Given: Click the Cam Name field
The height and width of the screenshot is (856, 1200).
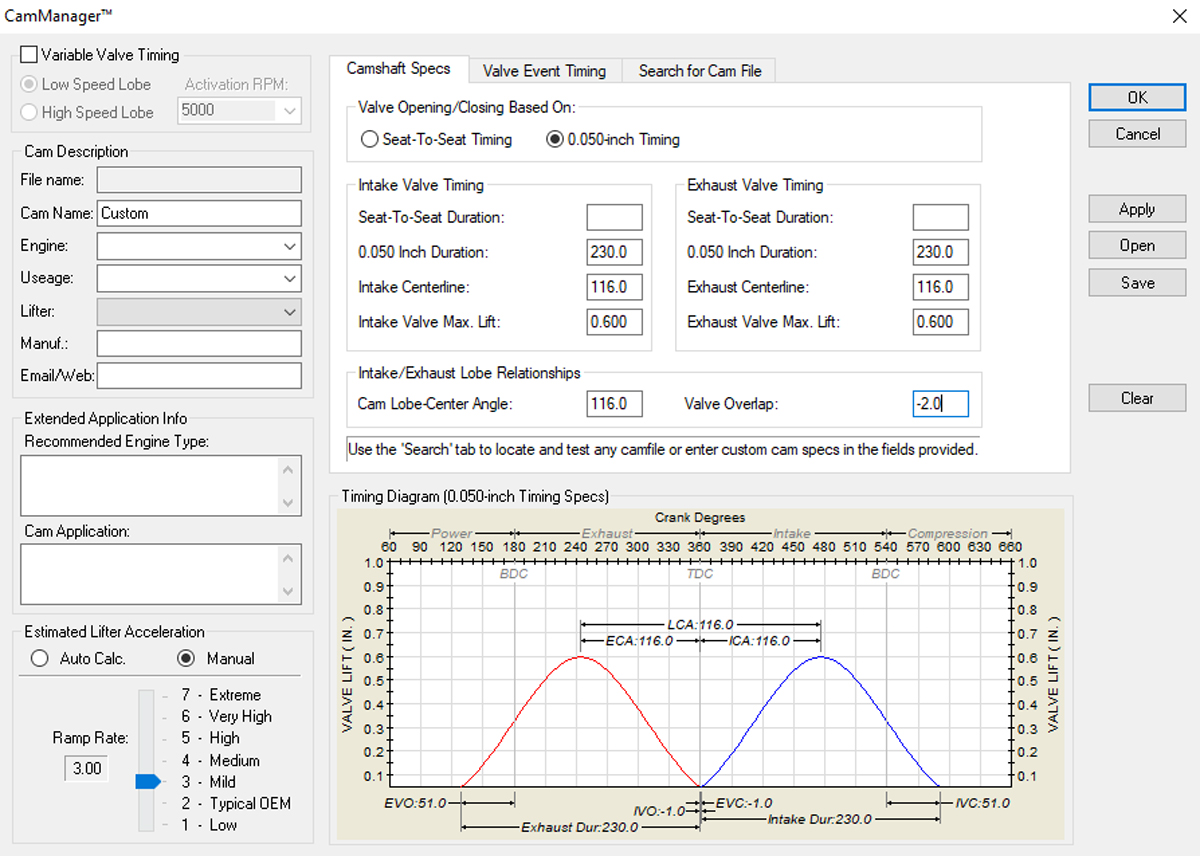Looking at the screenshot, I should point(199,213).
